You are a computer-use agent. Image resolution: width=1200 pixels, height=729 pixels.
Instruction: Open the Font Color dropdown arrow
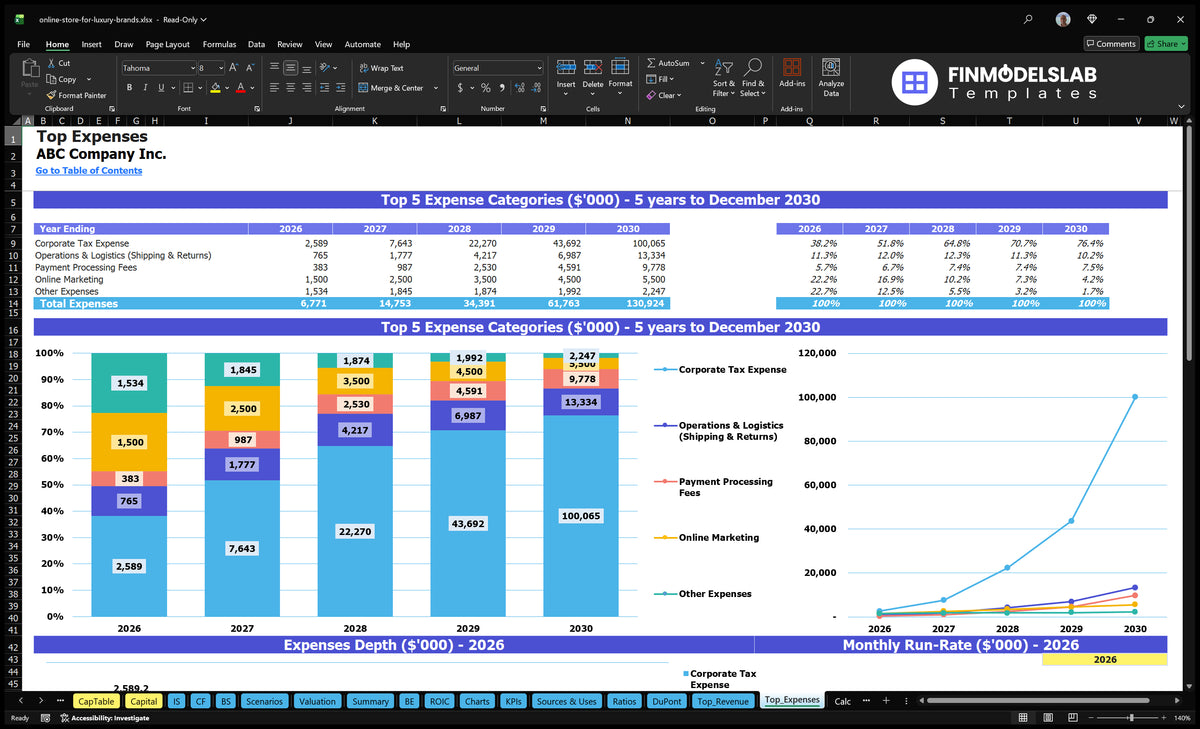[251, 88]
